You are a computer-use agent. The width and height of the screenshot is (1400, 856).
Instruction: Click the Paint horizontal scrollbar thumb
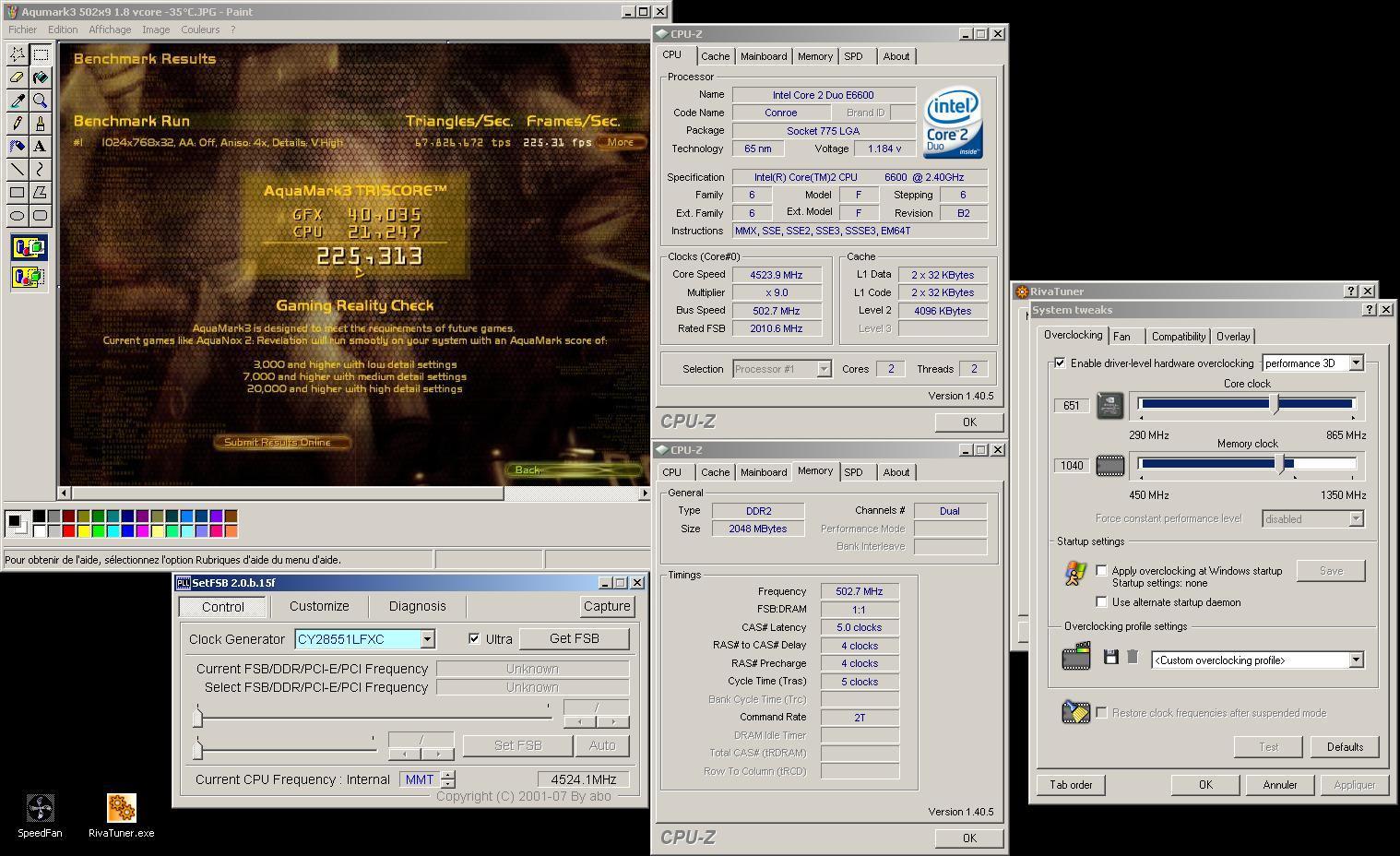pyautogui.click(x=287, y=493)
